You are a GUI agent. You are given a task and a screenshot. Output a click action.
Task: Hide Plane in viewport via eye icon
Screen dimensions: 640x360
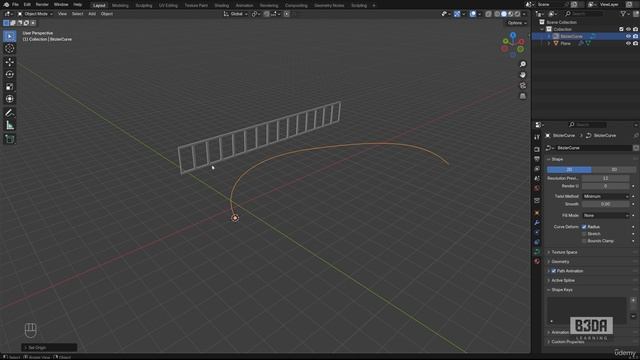tap(628, 43)
